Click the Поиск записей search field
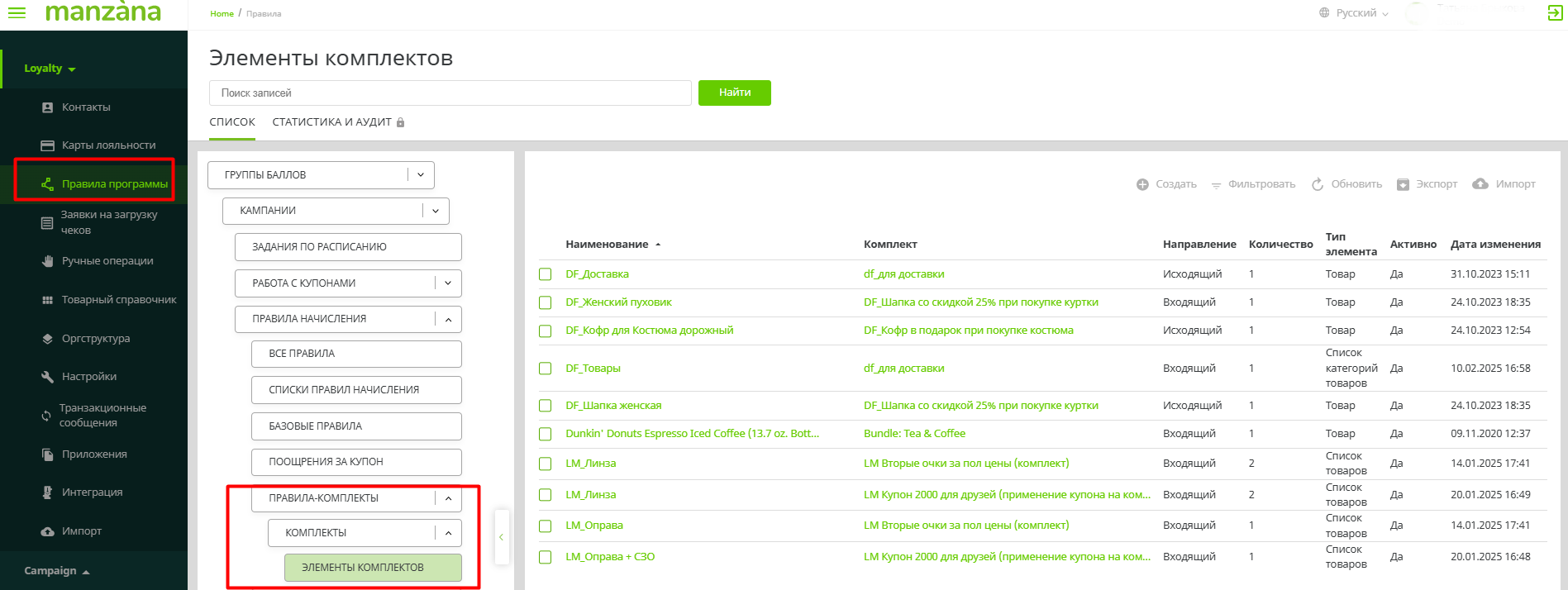The height and width of the screenshot is (590, 1568). coord(450,93)
